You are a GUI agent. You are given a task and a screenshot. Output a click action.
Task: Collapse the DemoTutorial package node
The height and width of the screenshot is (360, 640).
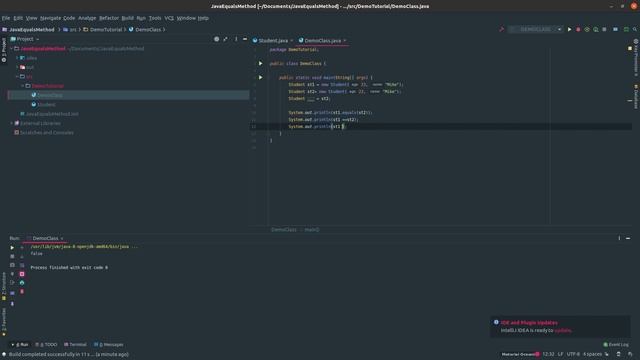point(22,86)
